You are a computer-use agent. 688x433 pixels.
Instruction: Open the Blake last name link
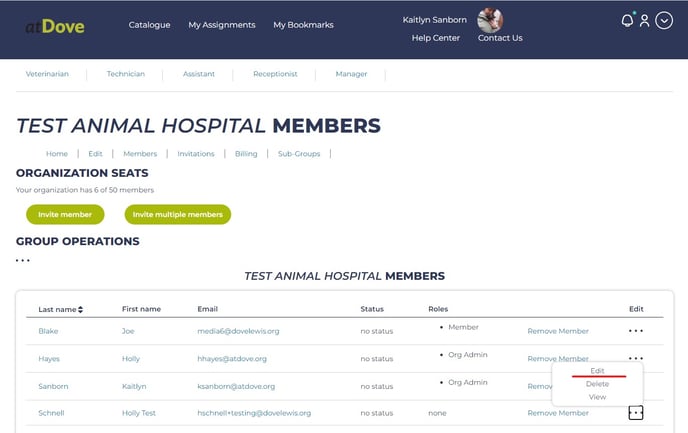click(x=48, y=331)
